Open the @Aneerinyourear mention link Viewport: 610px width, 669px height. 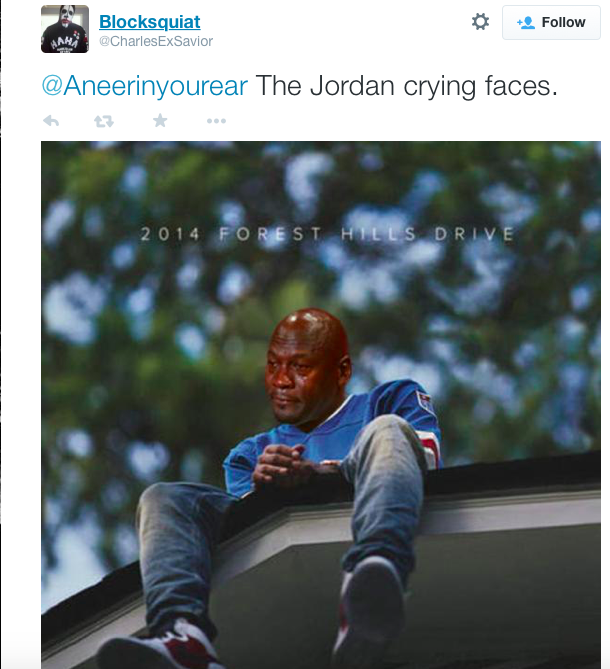[145, 86]
